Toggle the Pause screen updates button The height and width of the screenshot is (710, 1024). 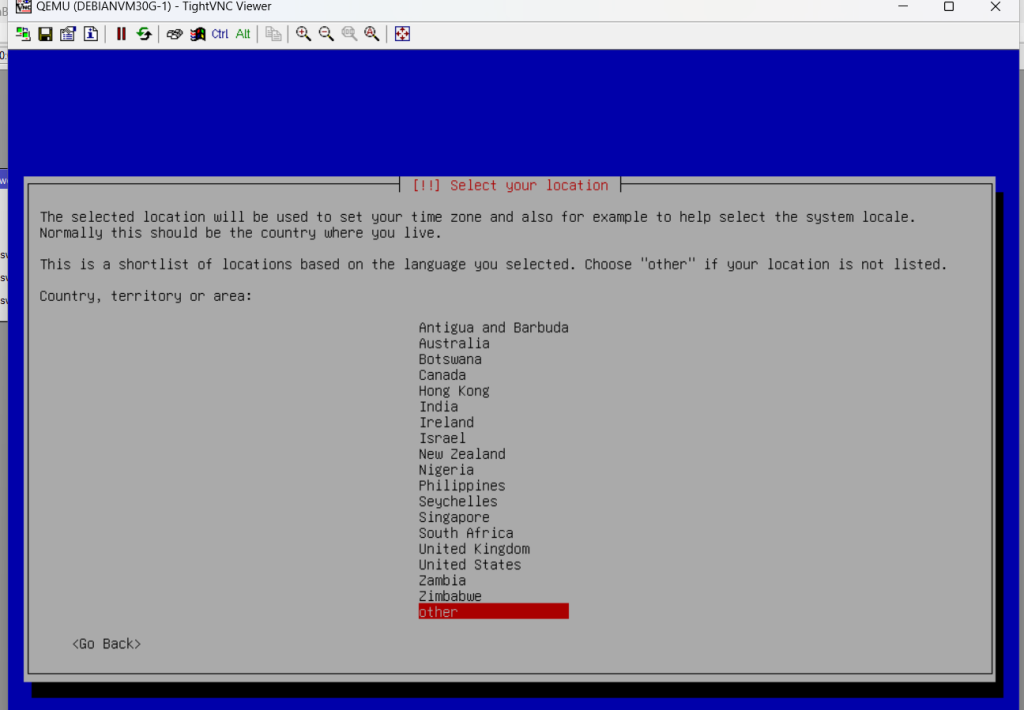pyautogui.click(x=121, y=34)
